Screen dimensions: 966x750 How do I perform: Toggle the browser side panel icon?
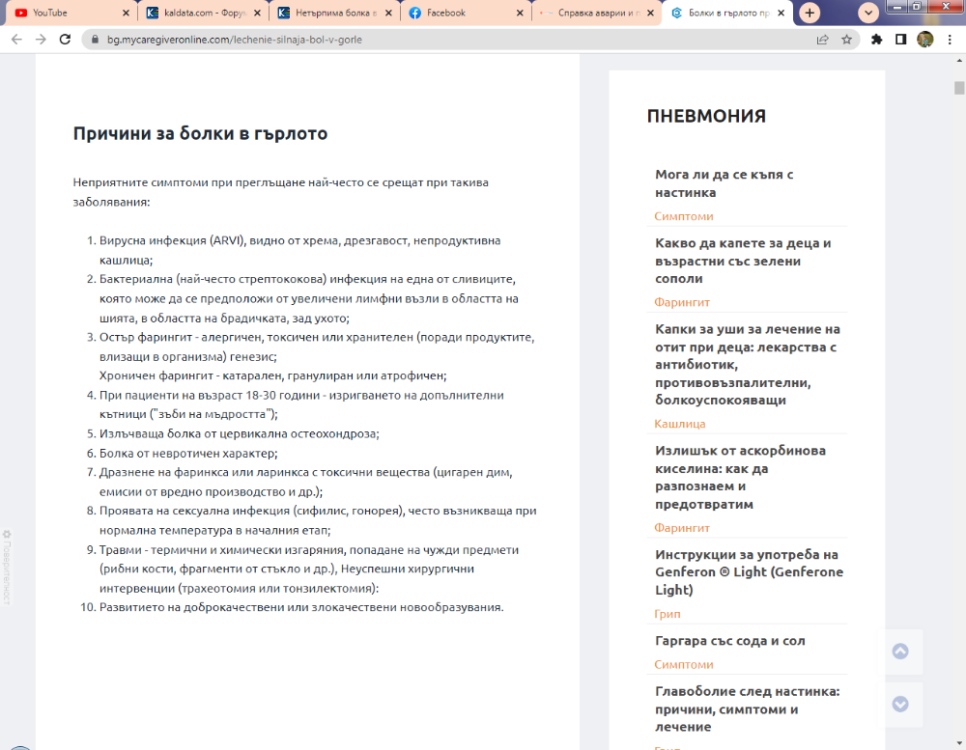coord(901,39)
